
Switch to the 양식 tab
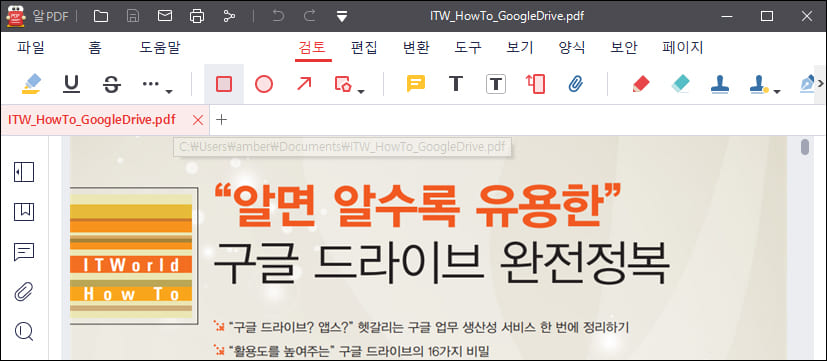click(572, 48)
